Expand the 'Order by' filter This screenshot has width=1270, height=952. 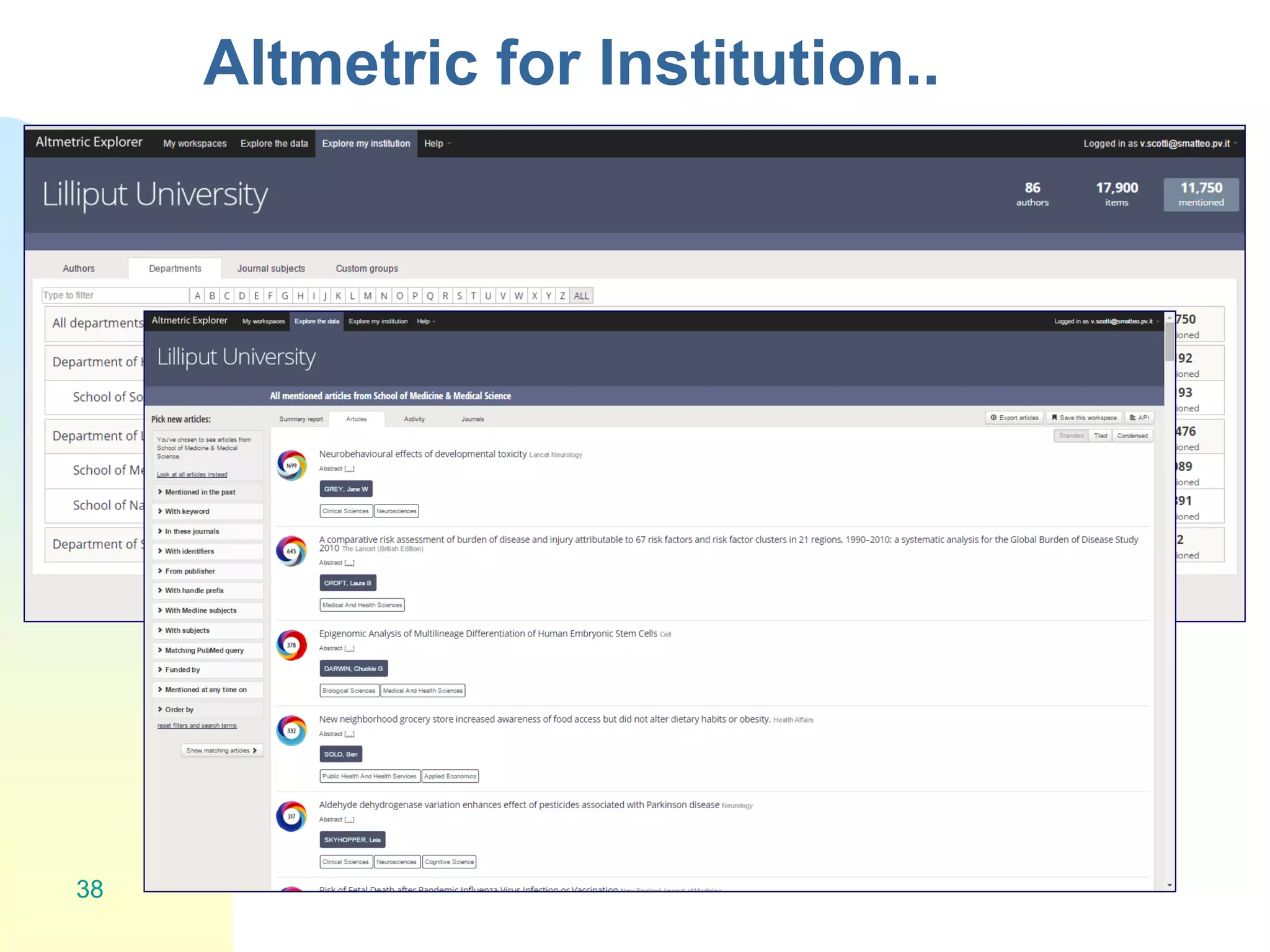tap(208, 709)
